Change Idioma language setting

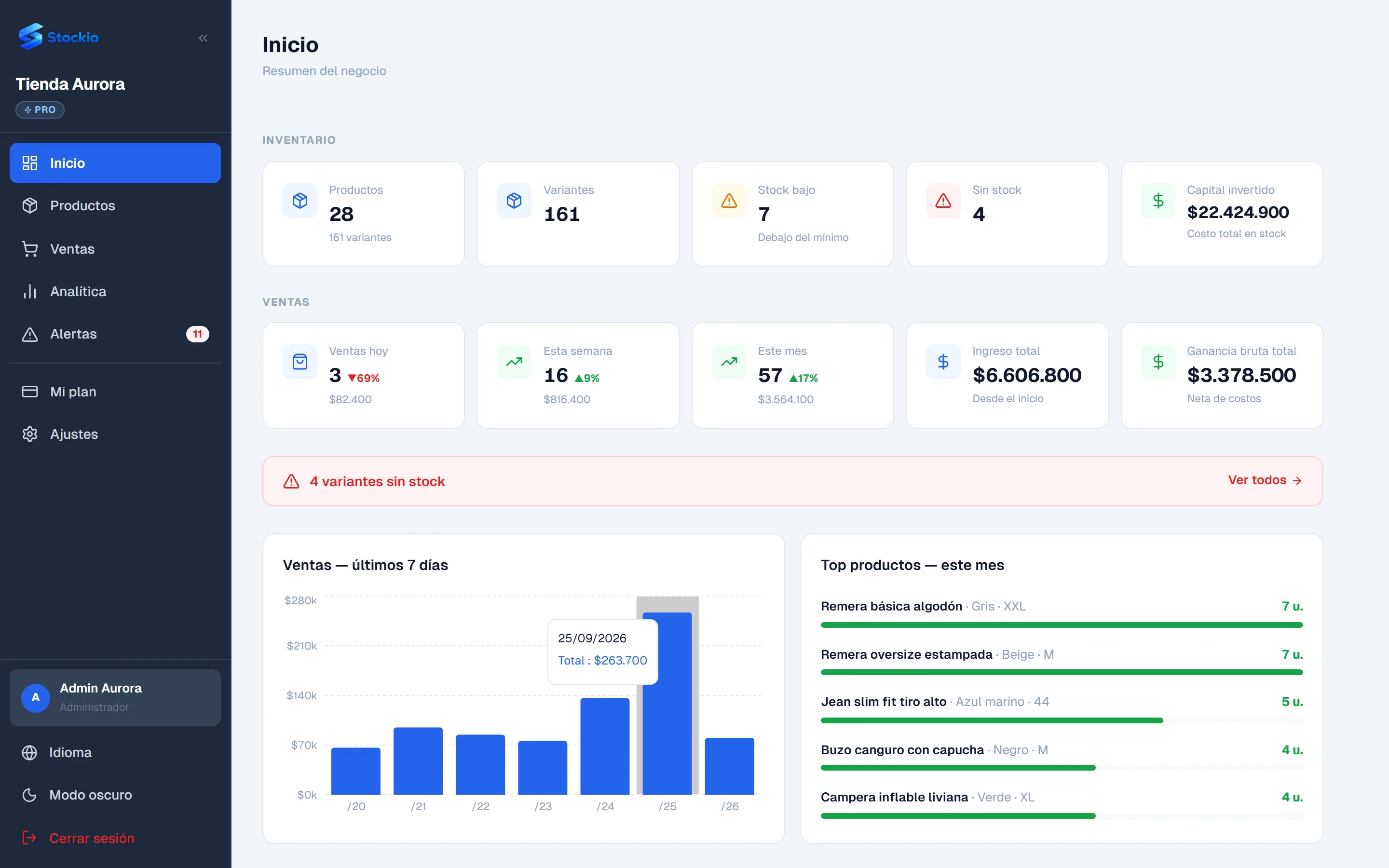coord(115,752)
